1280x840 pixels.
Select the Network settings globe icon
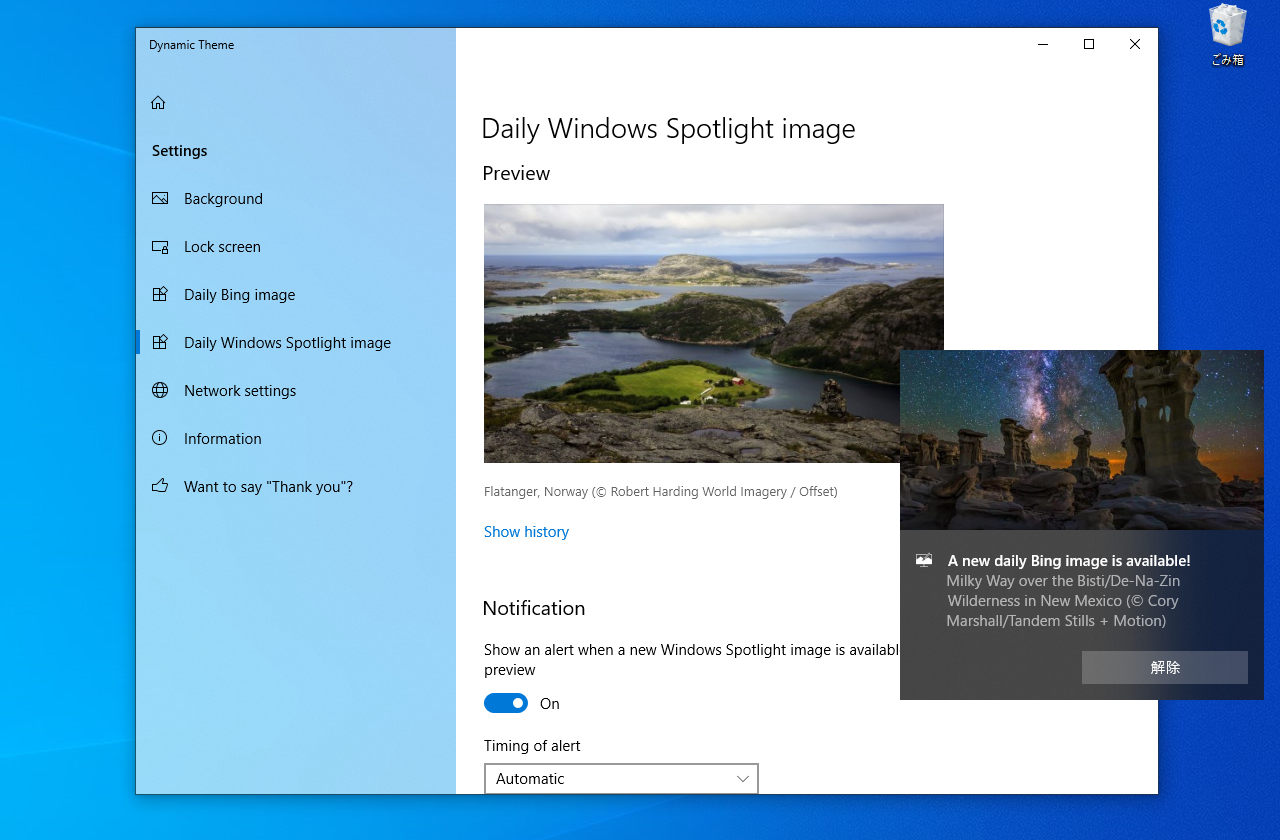click(160, 390)
